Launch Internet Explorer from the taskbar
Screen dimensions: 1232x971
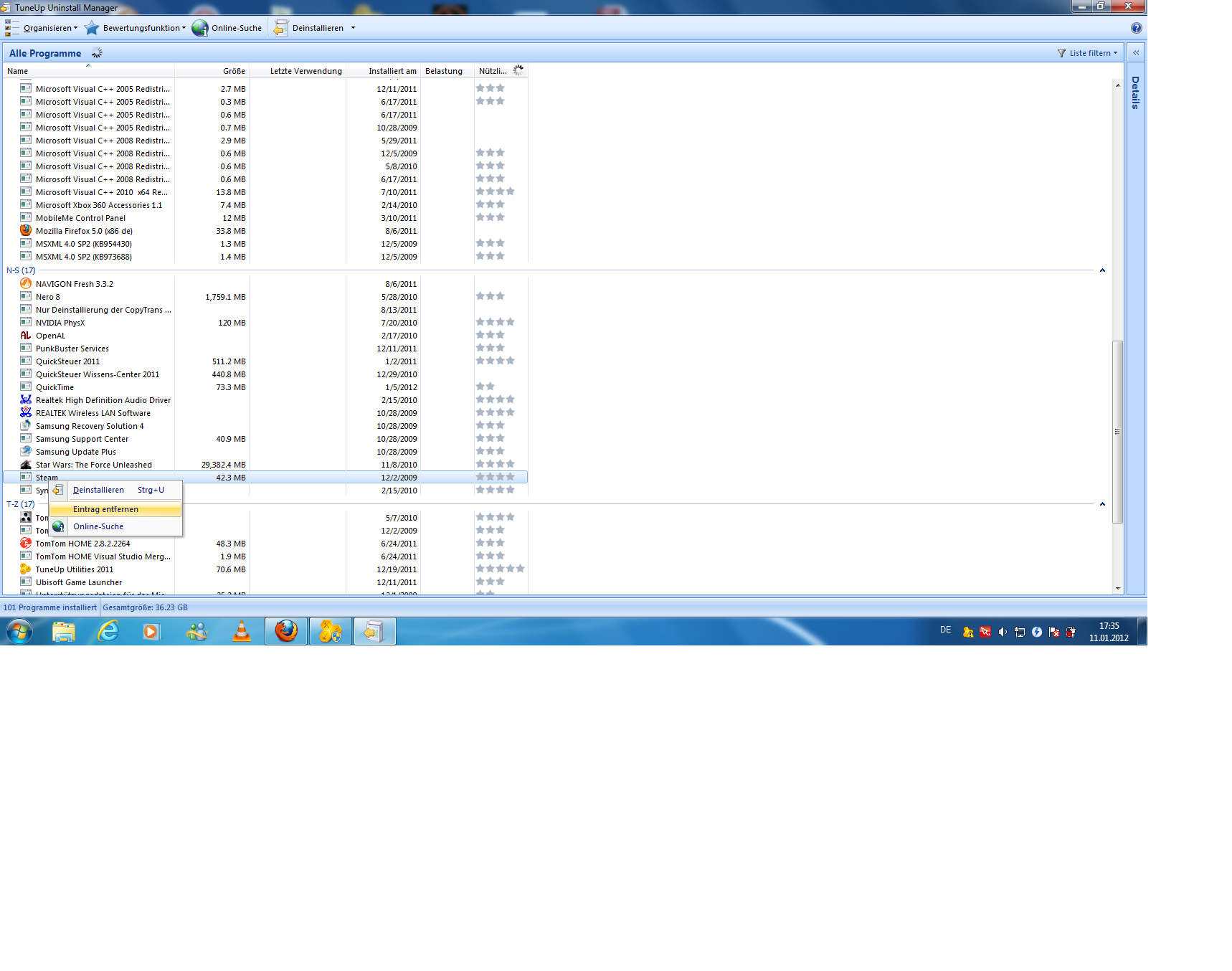point(108,632)
